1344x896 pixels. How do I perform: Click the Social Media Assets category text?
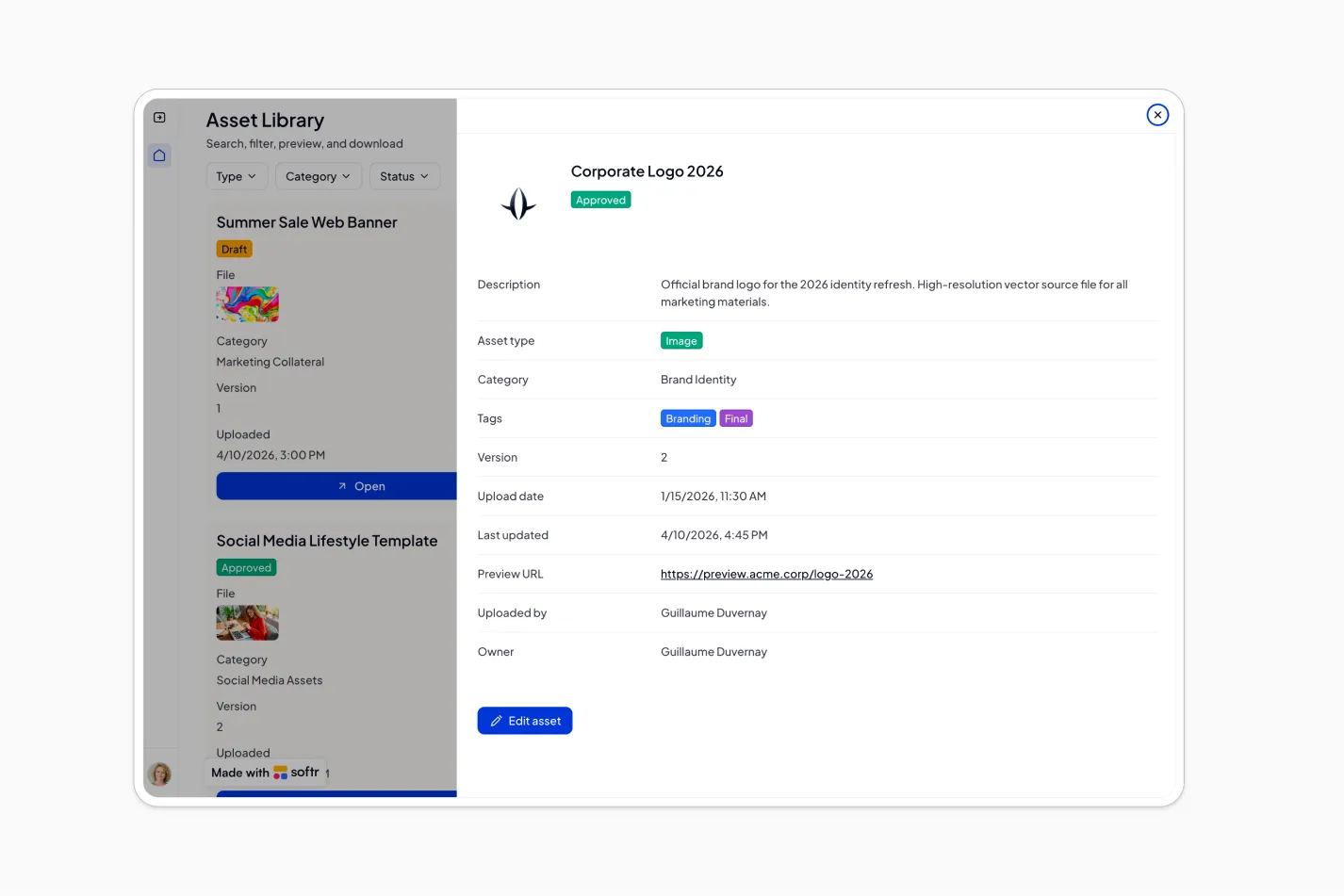[x=270, y=680]
